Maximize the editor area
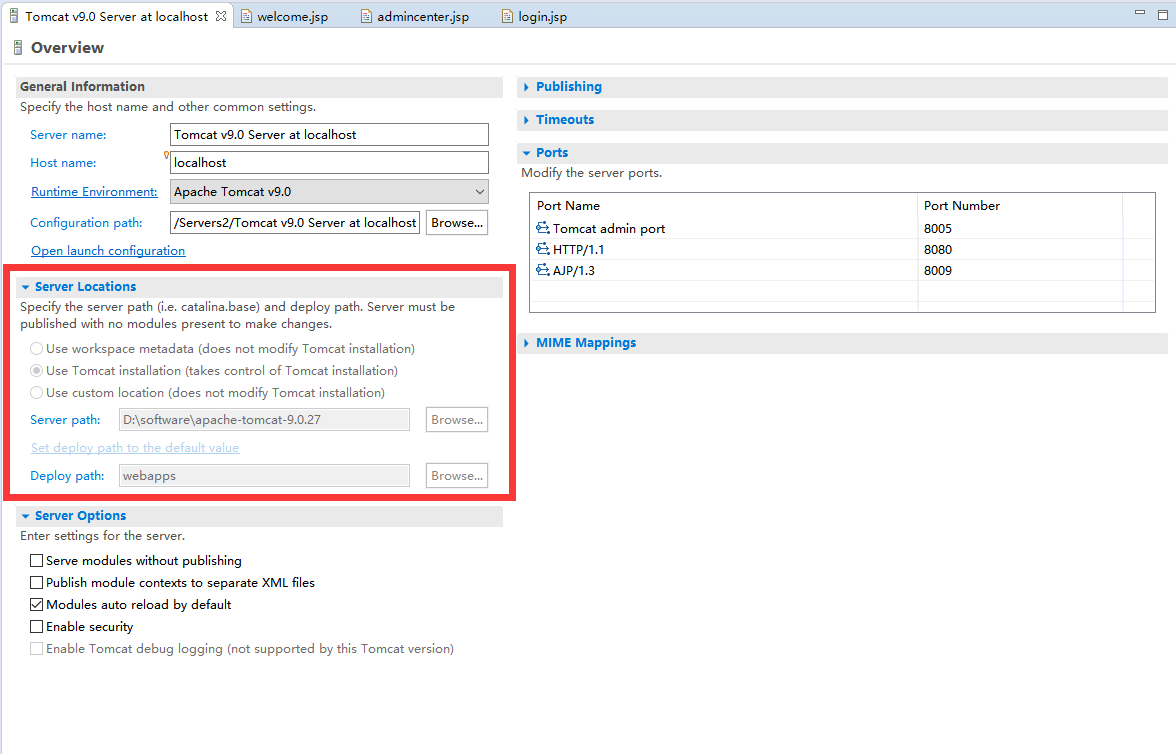 [1163, 14]
